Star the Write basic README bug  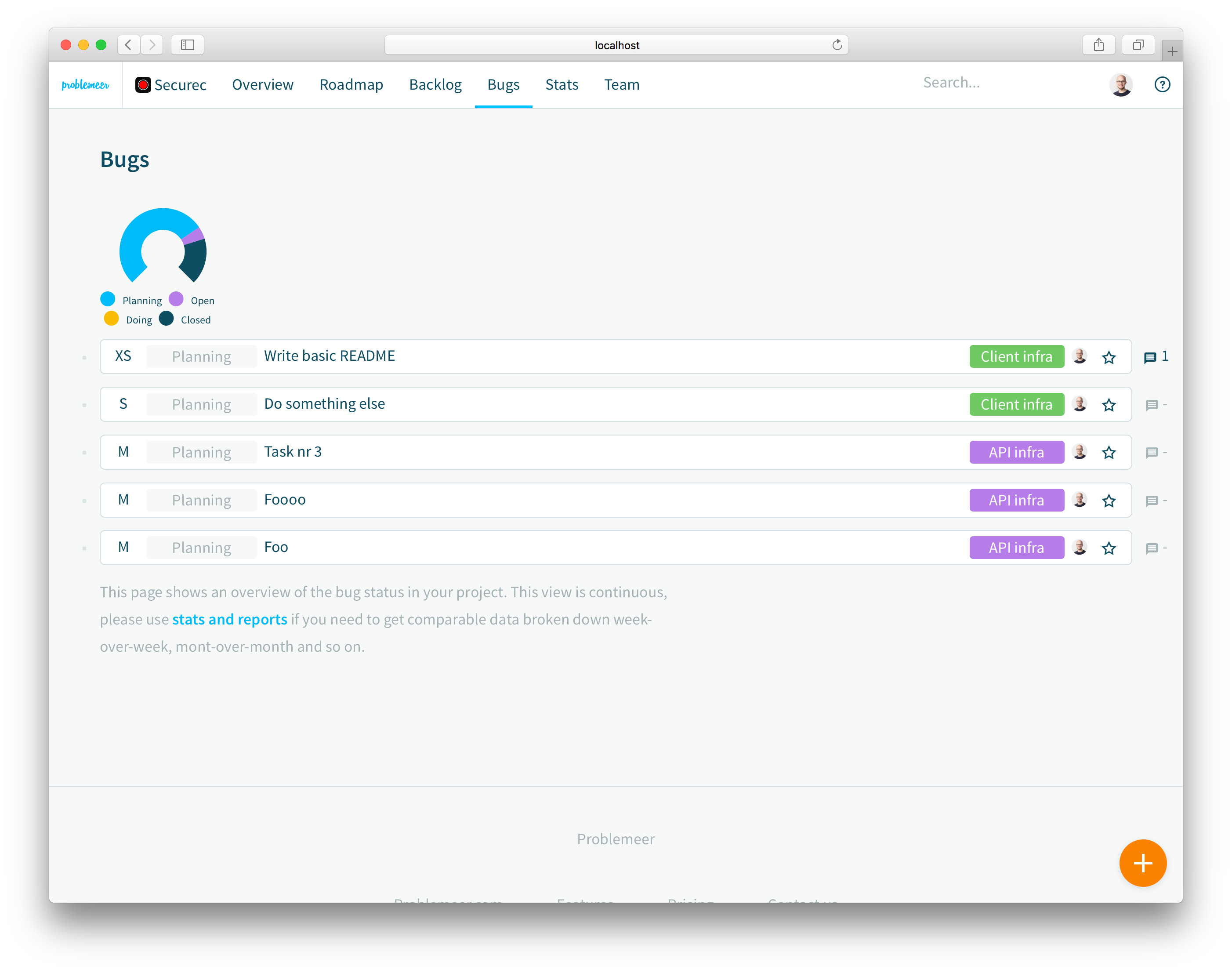(1109, 357)
